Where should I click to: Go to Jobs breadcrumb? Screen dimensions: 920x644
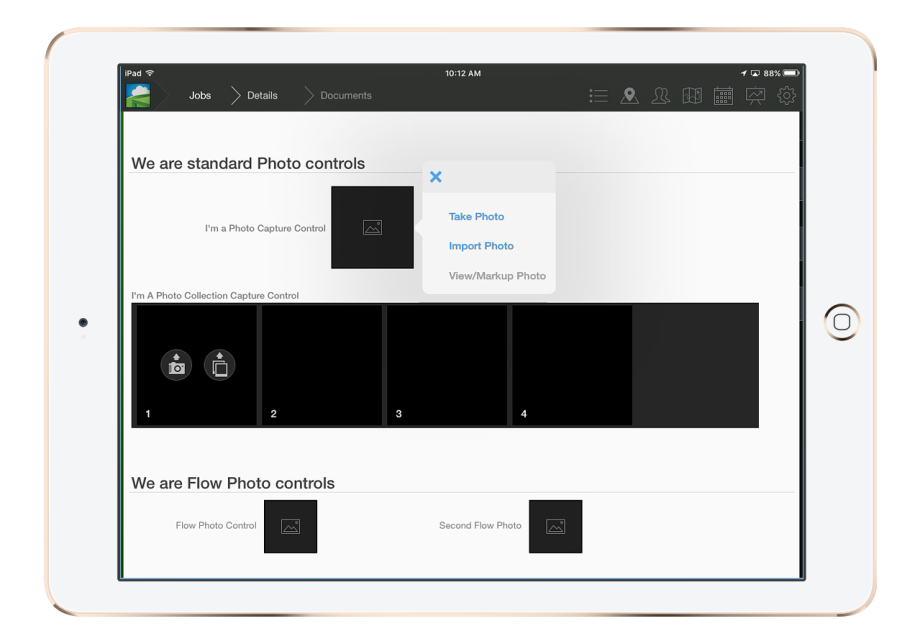click(x=199, y=96)
